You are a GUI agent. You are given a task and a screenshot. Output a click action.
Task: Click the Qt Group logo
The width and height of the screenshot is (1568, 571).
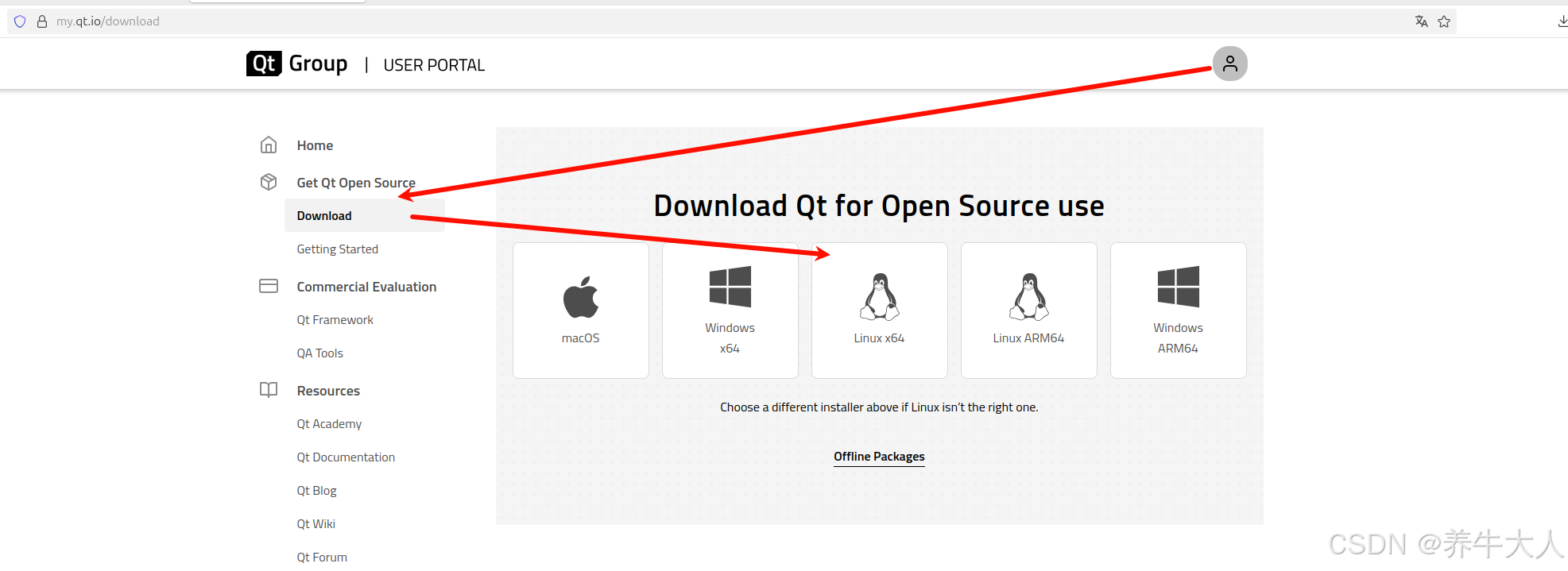click(x=296, y=64)
